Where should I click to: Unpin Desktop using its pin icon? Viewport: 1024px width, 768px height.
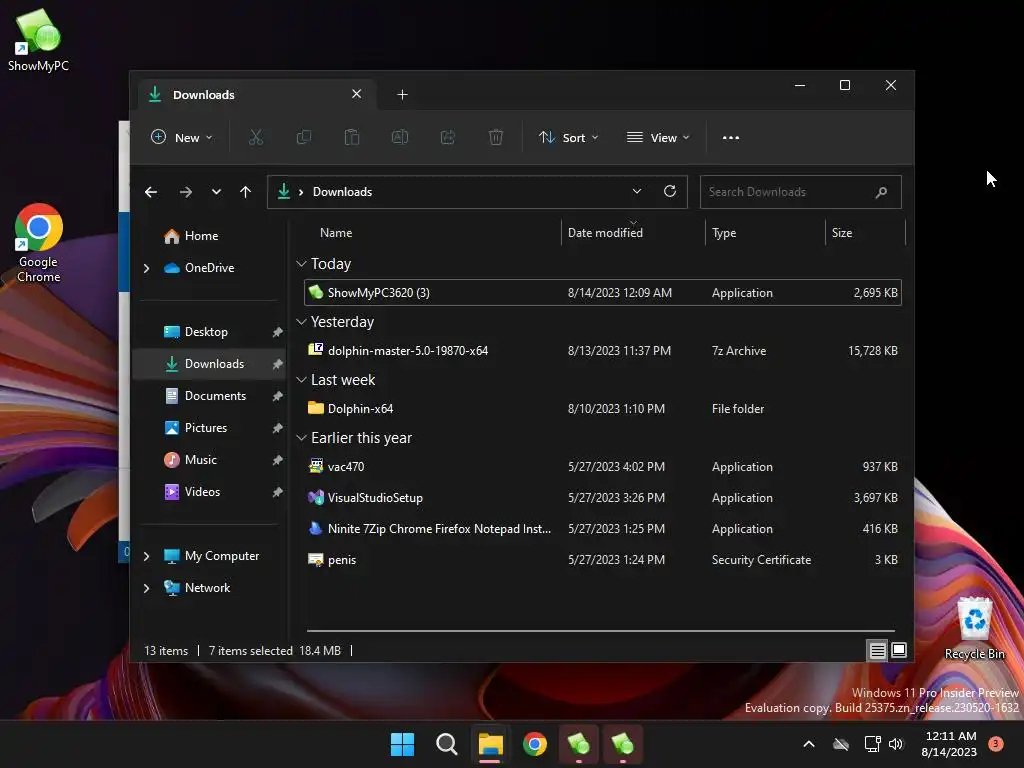coord(278,332)
